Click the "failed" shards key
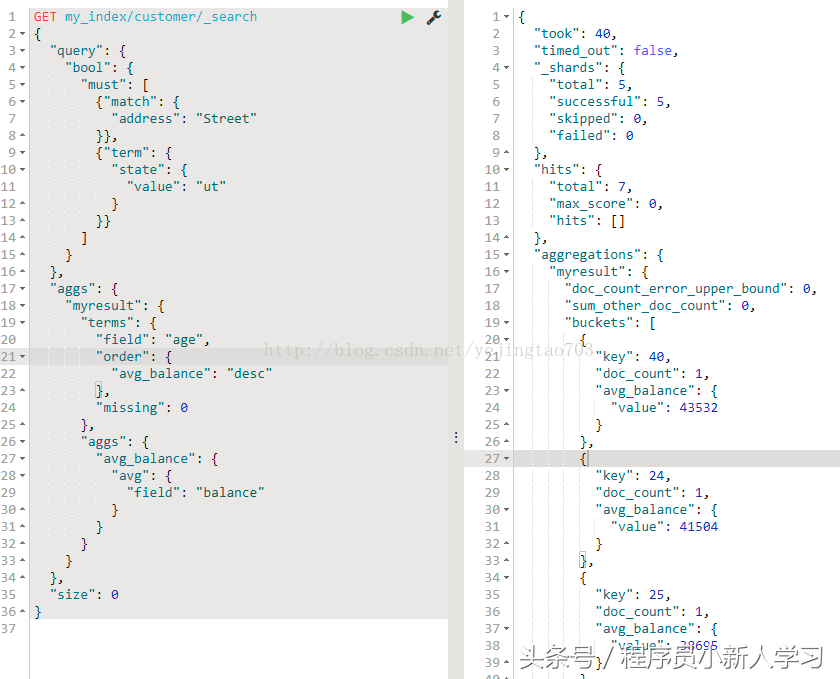 pos(580,136)
